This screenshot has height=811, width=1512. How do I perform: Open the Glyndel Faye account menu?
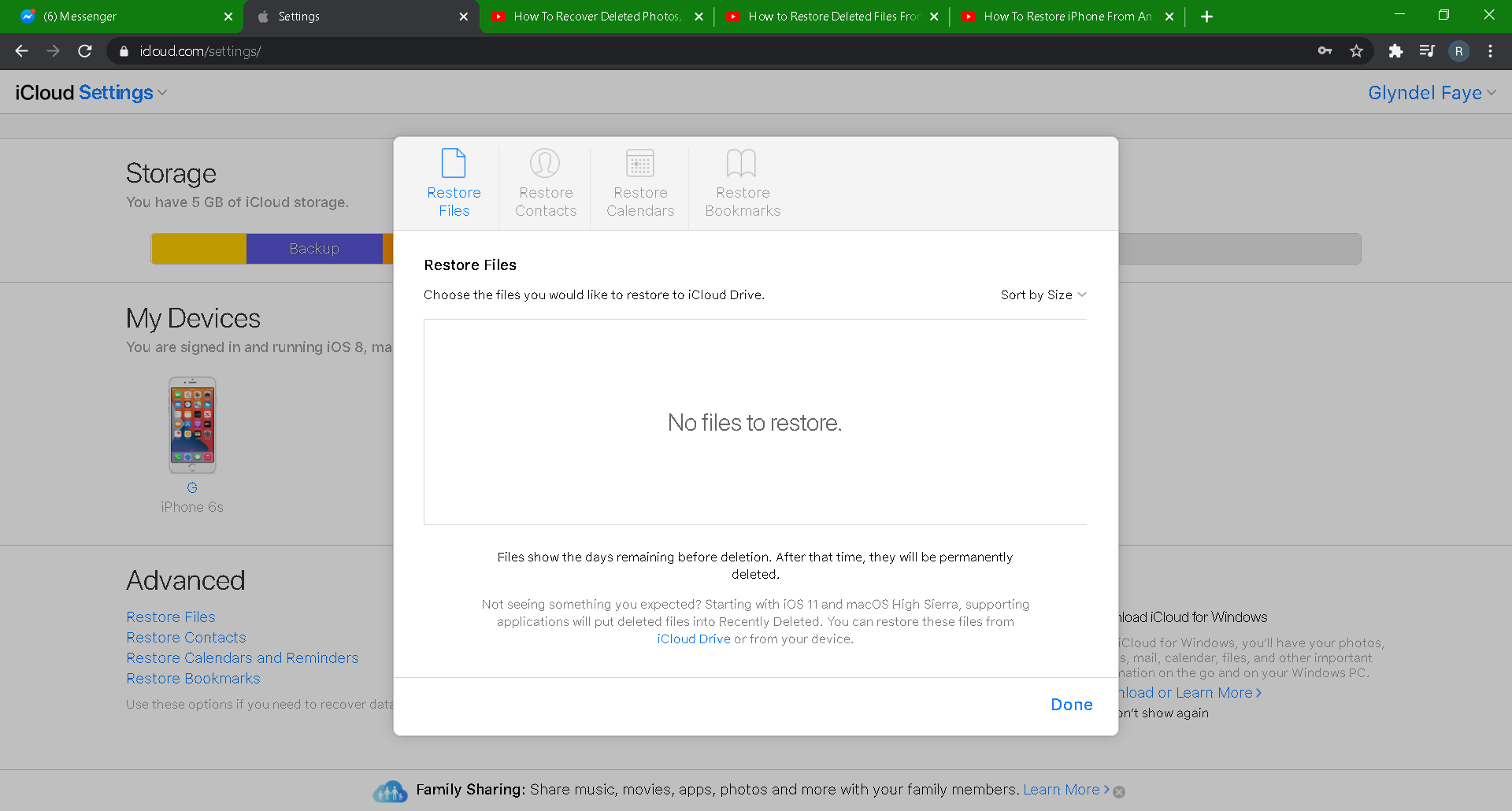1432,93
